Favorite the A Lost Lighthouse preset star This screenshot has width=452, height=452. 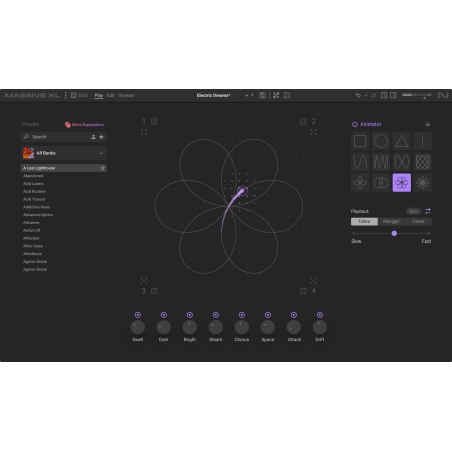[103, 168]
